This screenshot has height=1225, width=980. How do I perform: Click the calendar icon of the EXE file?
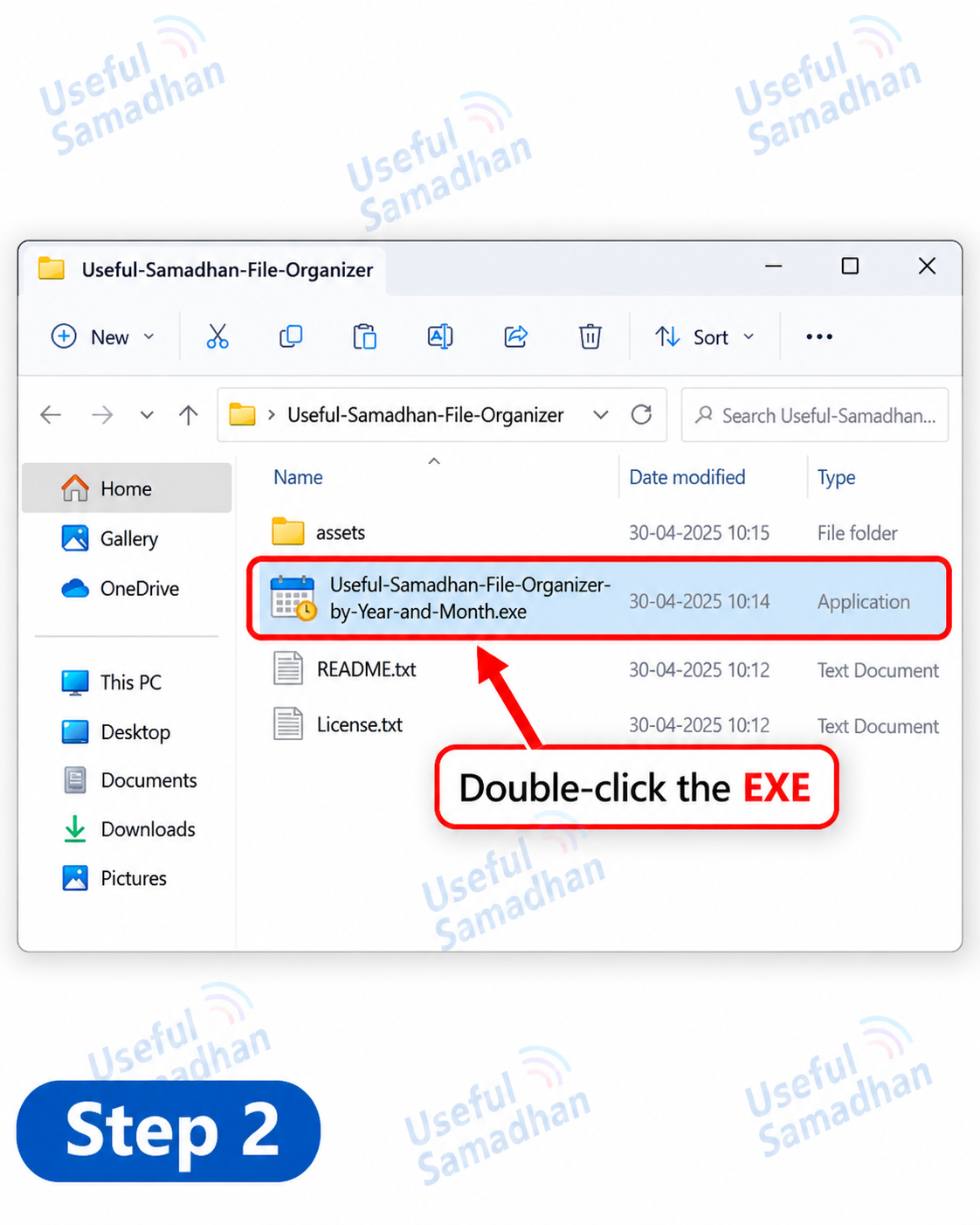[293, 599]
